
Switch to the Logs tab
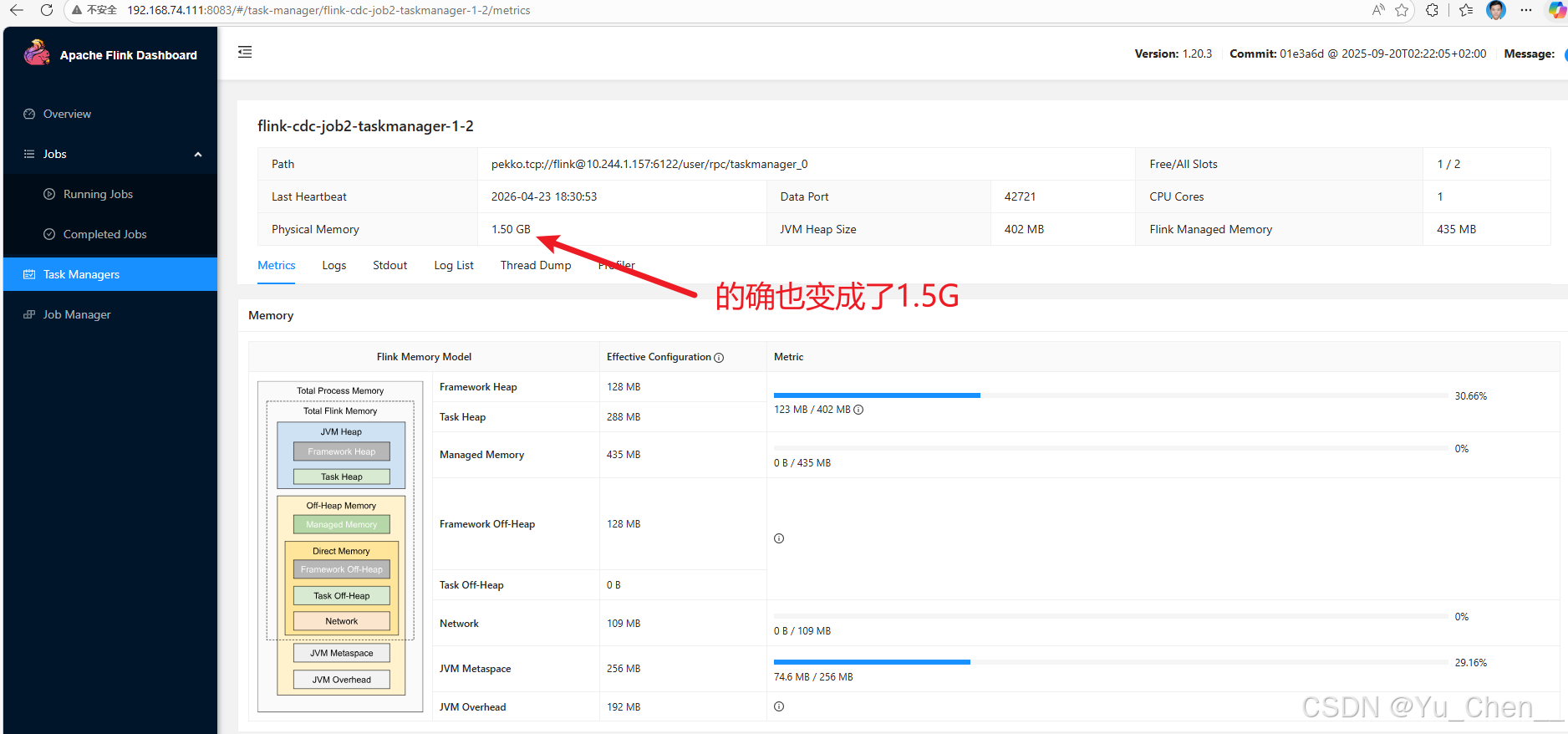334,265
